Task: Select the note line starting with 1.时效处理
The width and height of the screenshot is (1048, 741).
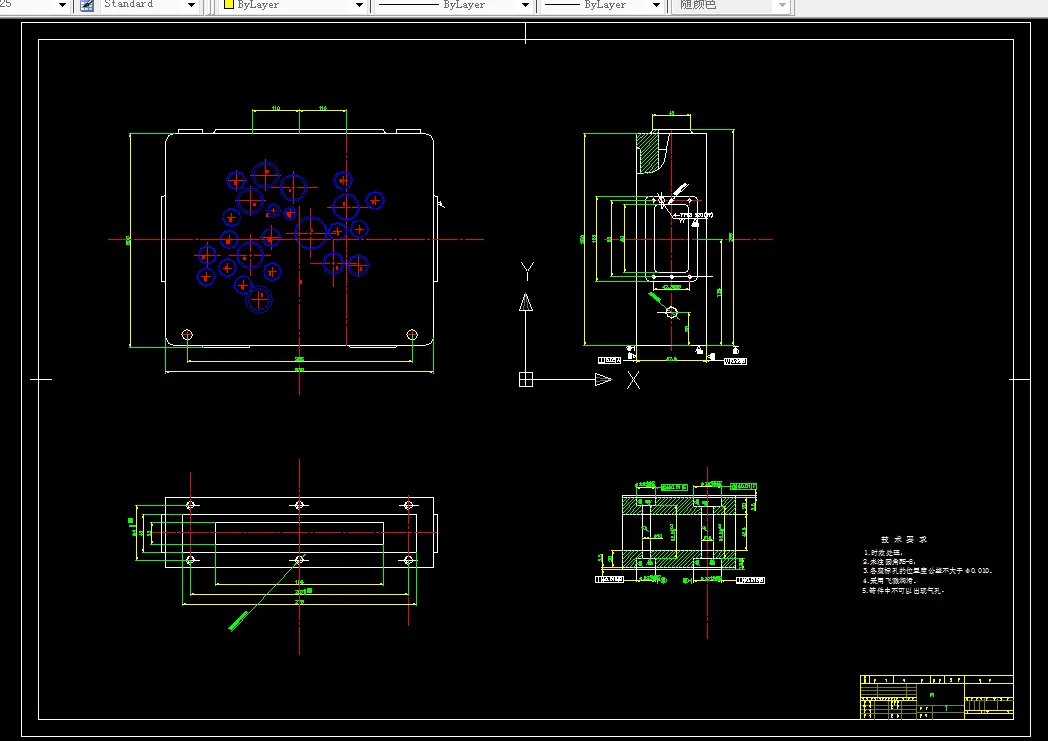Action: point(882,553)
